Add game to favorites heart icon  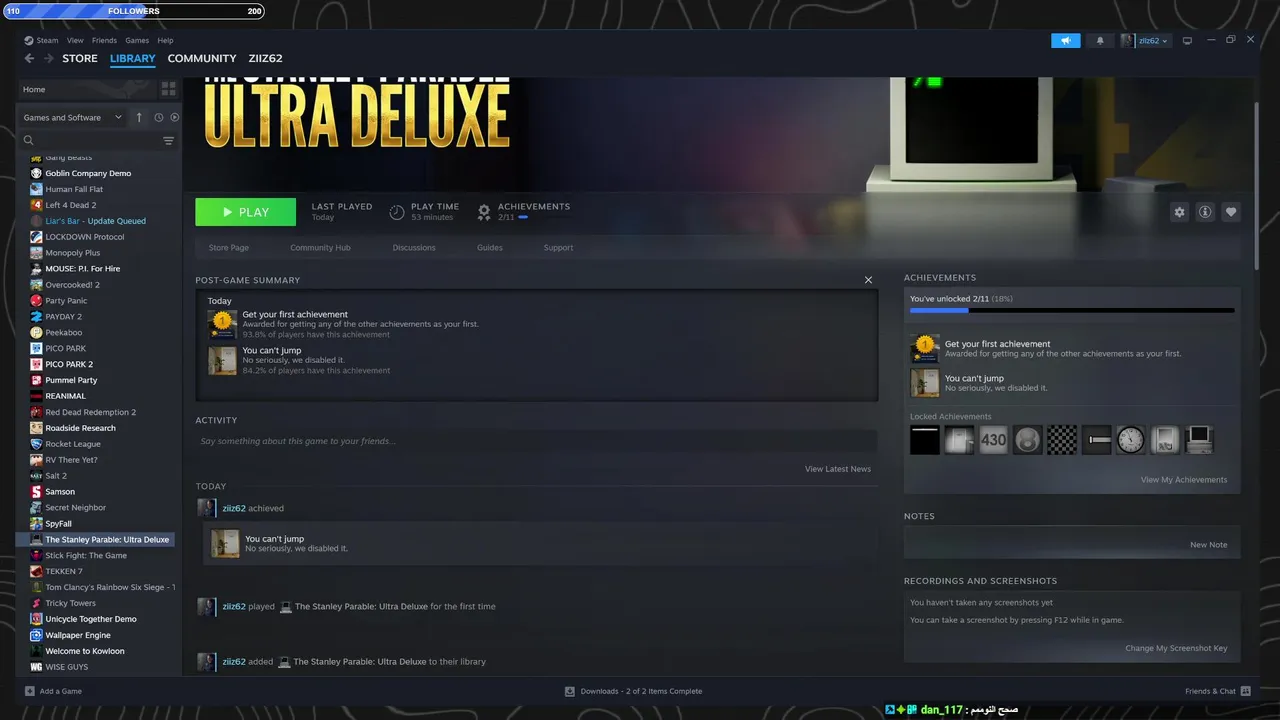tap(1231, 212)
